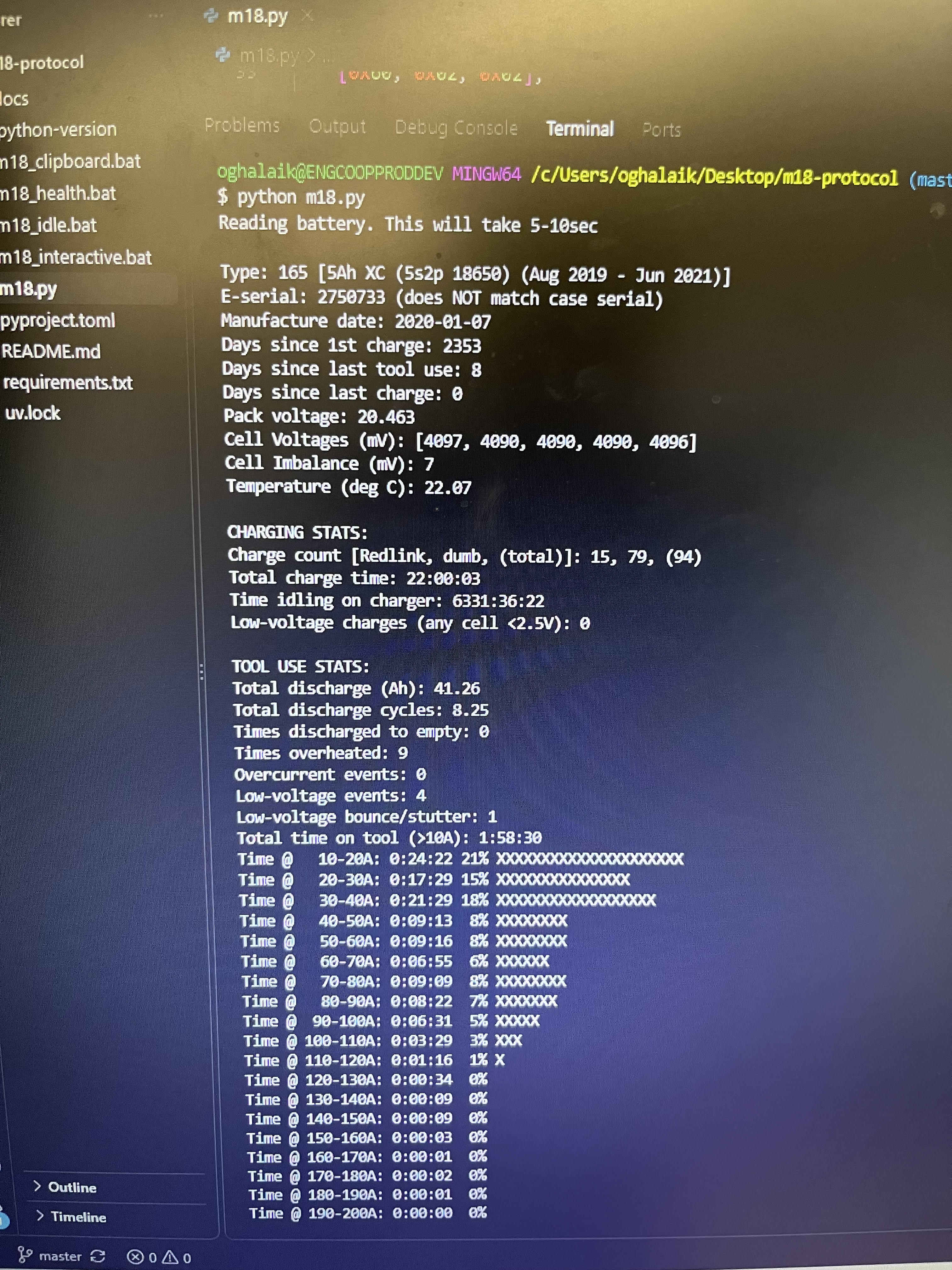
Task: Click 'Temperature (deg C): 22.07' line
Action: pyautogui.click(x=348, y=487)
